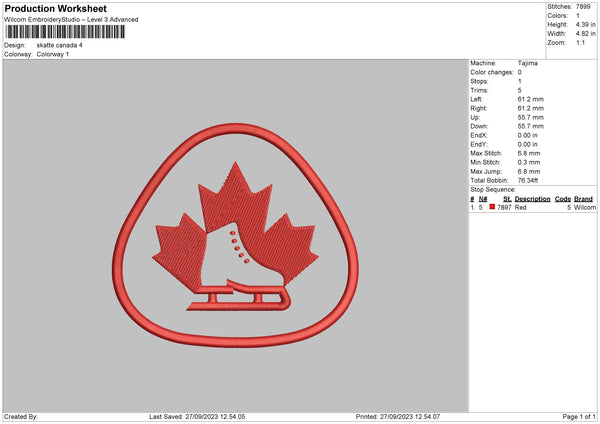The height and width of the screenshot is (424, 600).
Task: Click the Width value 4.82 in
Action: coord(585,34)
